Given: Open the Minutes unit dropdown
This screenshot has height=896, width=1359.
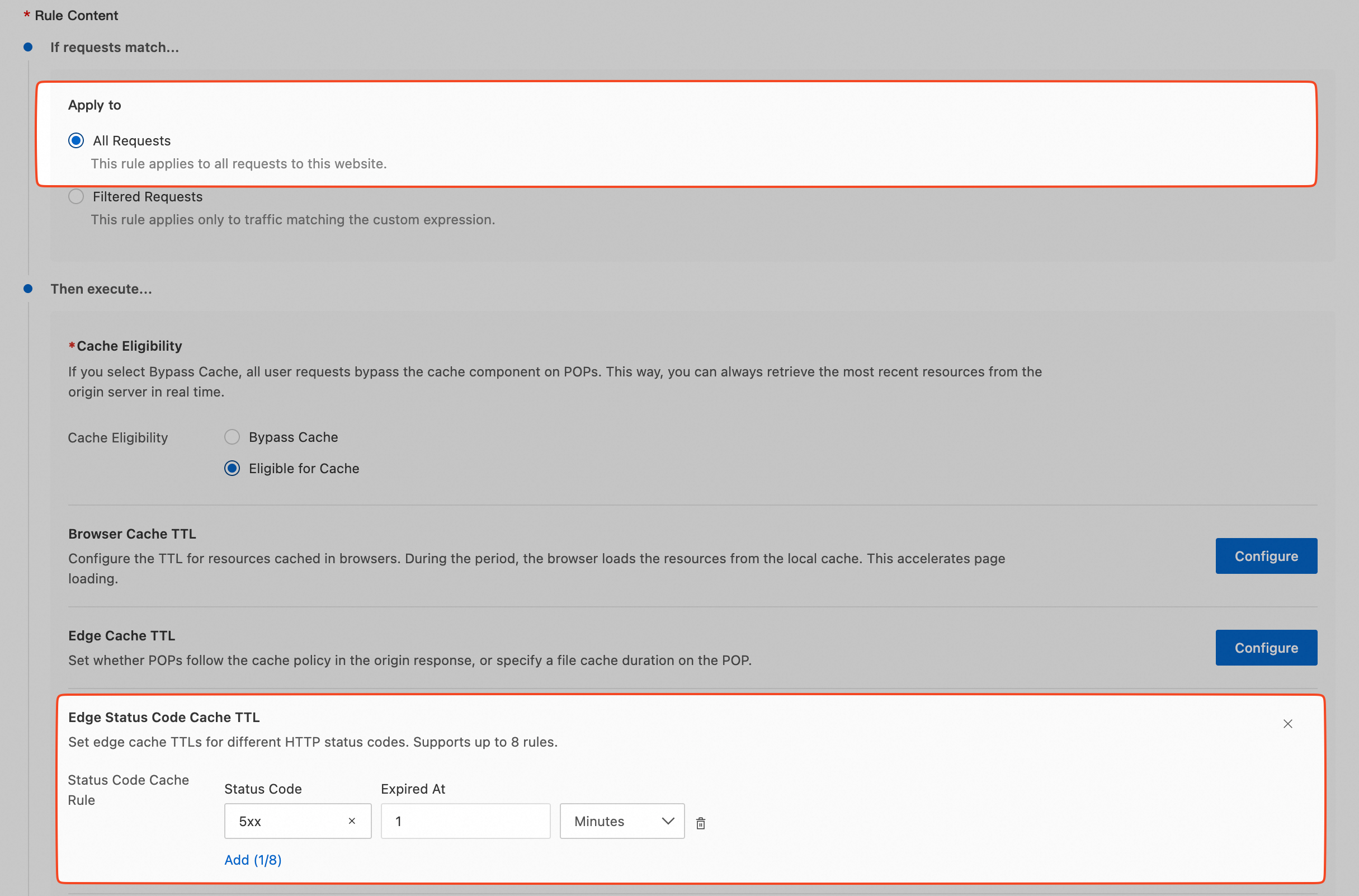Looking at the screenshot, I should pyautogui.click(x=622, y=821).
